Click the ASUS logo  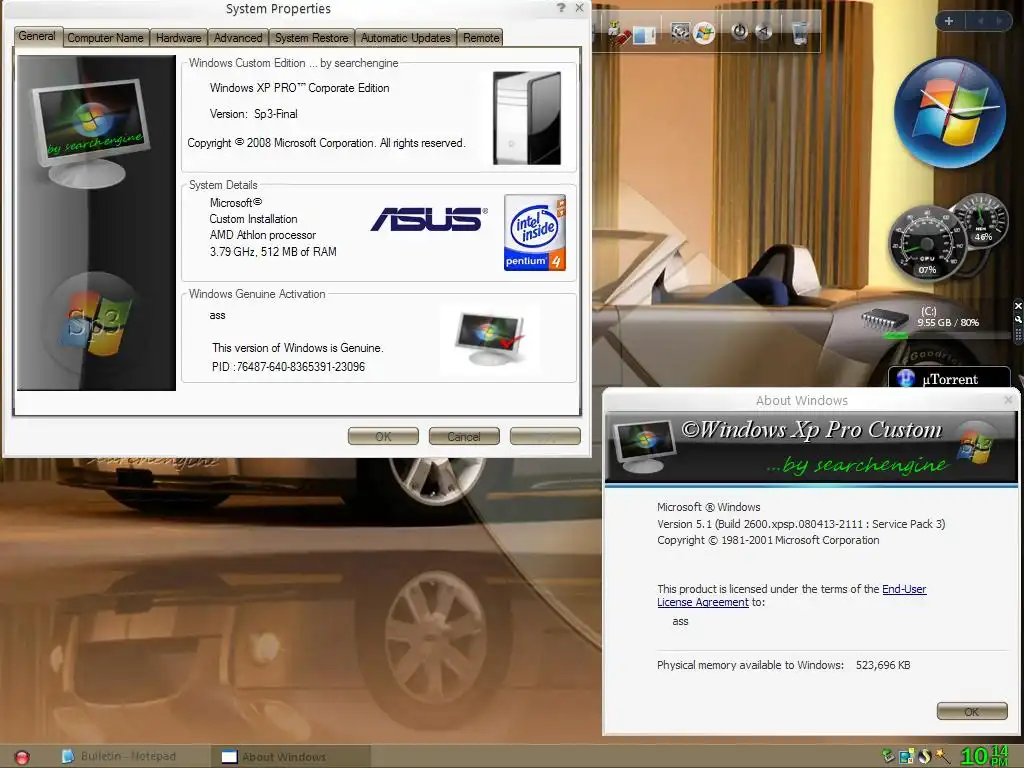click(429, 219)
